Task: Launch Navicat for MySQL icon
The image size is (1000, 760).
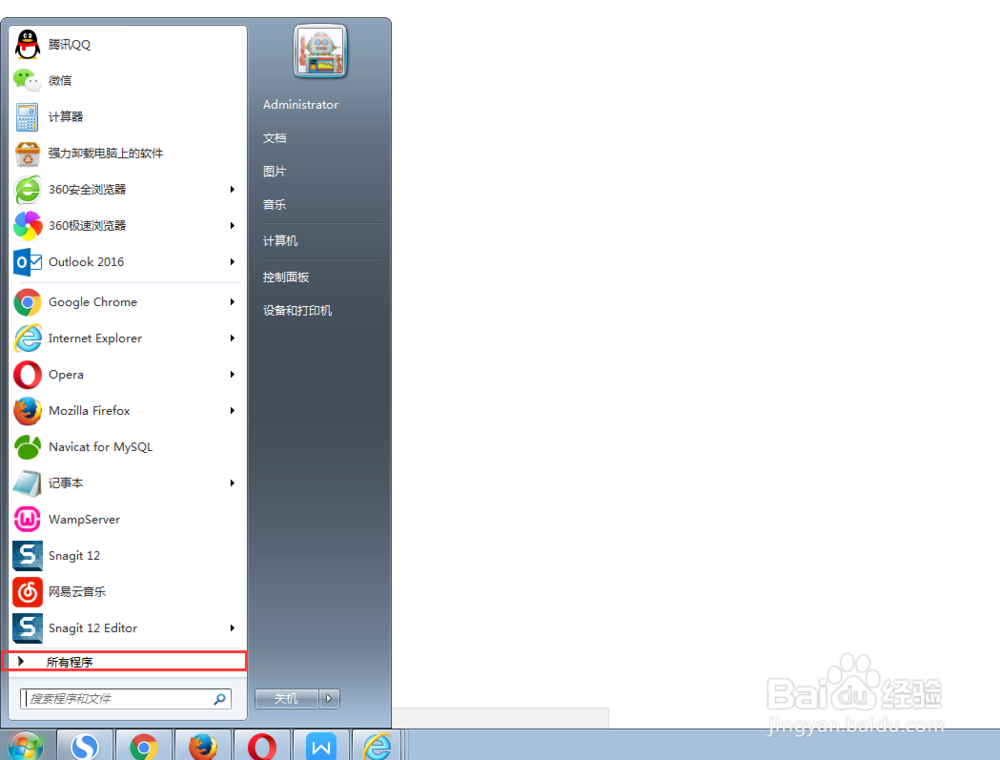Action: (x=27, y=447)
